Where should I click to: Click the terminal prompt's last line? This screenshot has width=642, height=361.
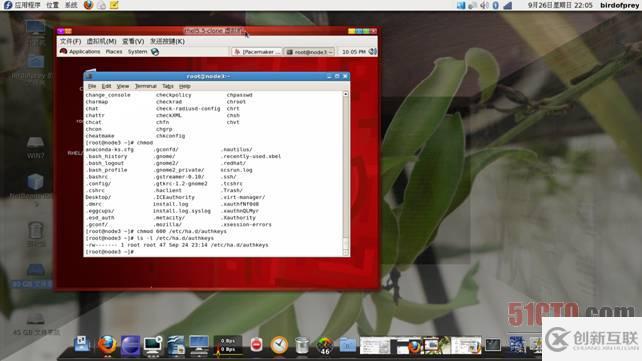tap(110, 252)
